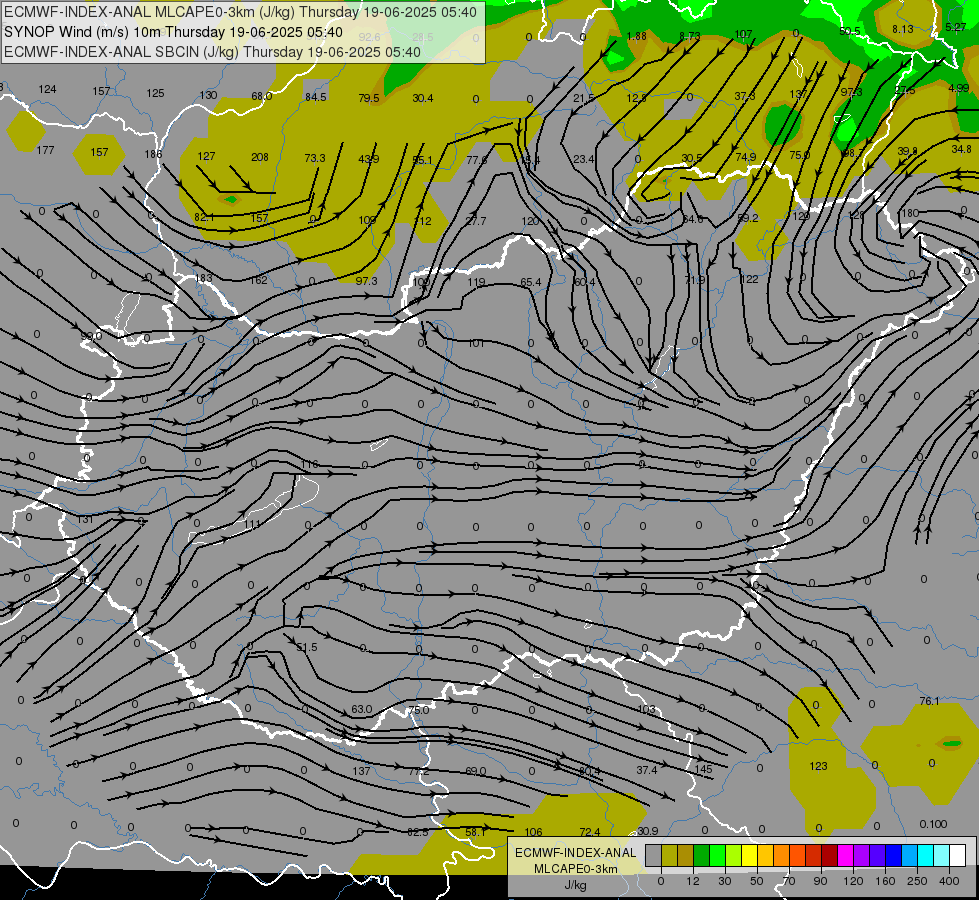Click the pale cyan legend swatch left of tick 400
The image size is (979, 900).
pos(942,855)
